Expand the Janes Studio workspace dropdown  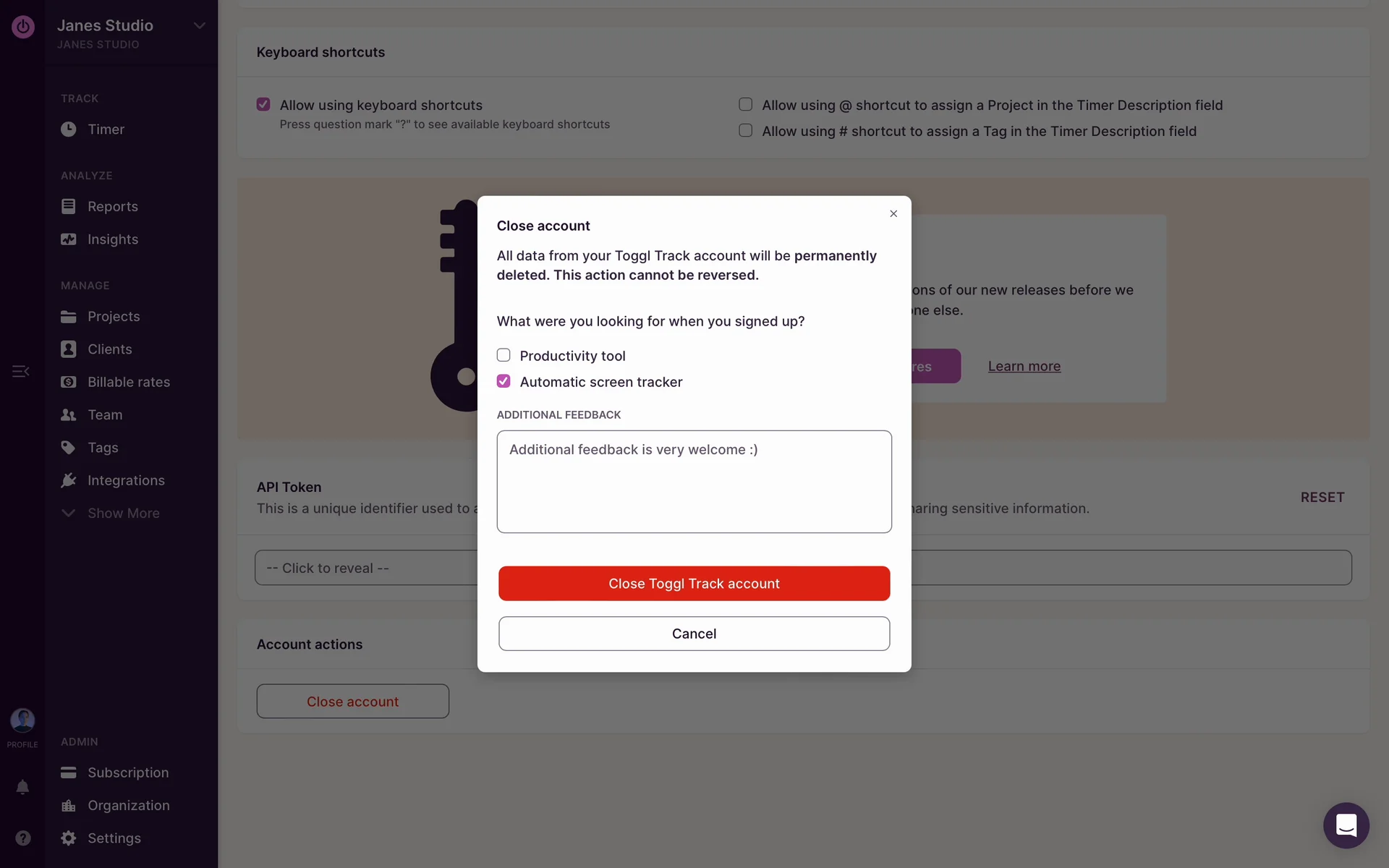[x=199, y=26]
